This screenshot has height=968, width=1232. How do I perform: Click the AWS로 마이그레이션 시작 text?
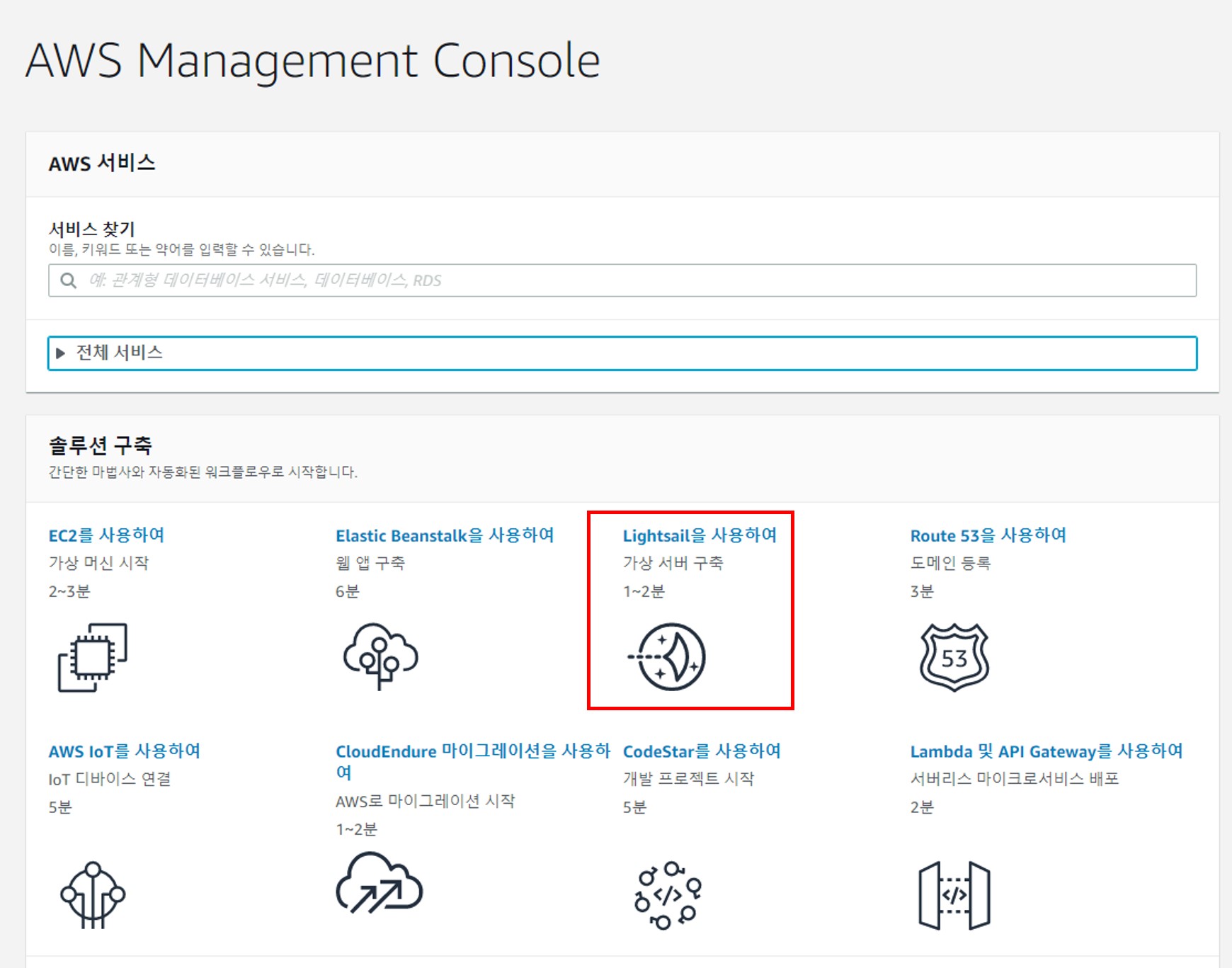(x=426, y=801)
